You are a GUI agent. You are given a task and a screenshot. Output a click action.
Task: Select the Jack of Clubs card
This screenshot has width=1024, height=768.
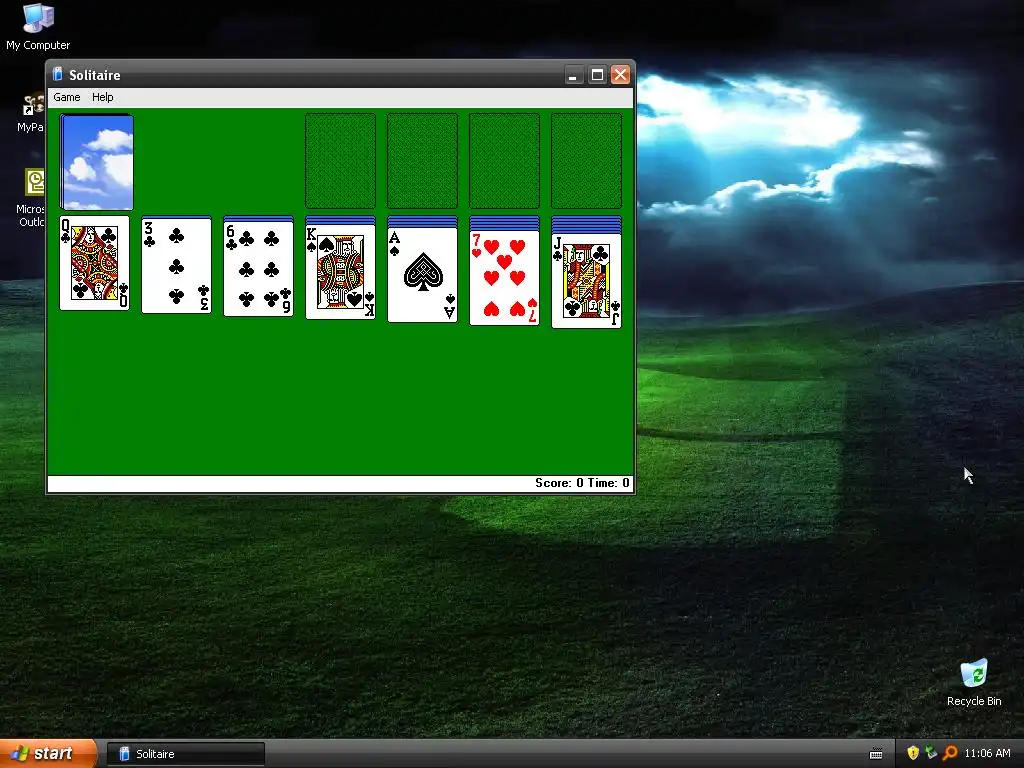tap(586, 281)
